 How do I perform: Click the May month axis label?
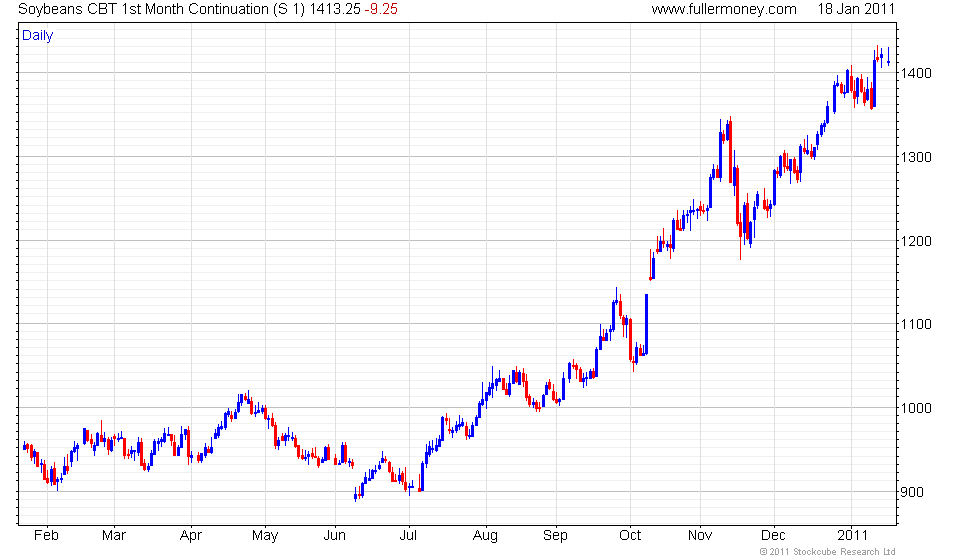(265, 536)
